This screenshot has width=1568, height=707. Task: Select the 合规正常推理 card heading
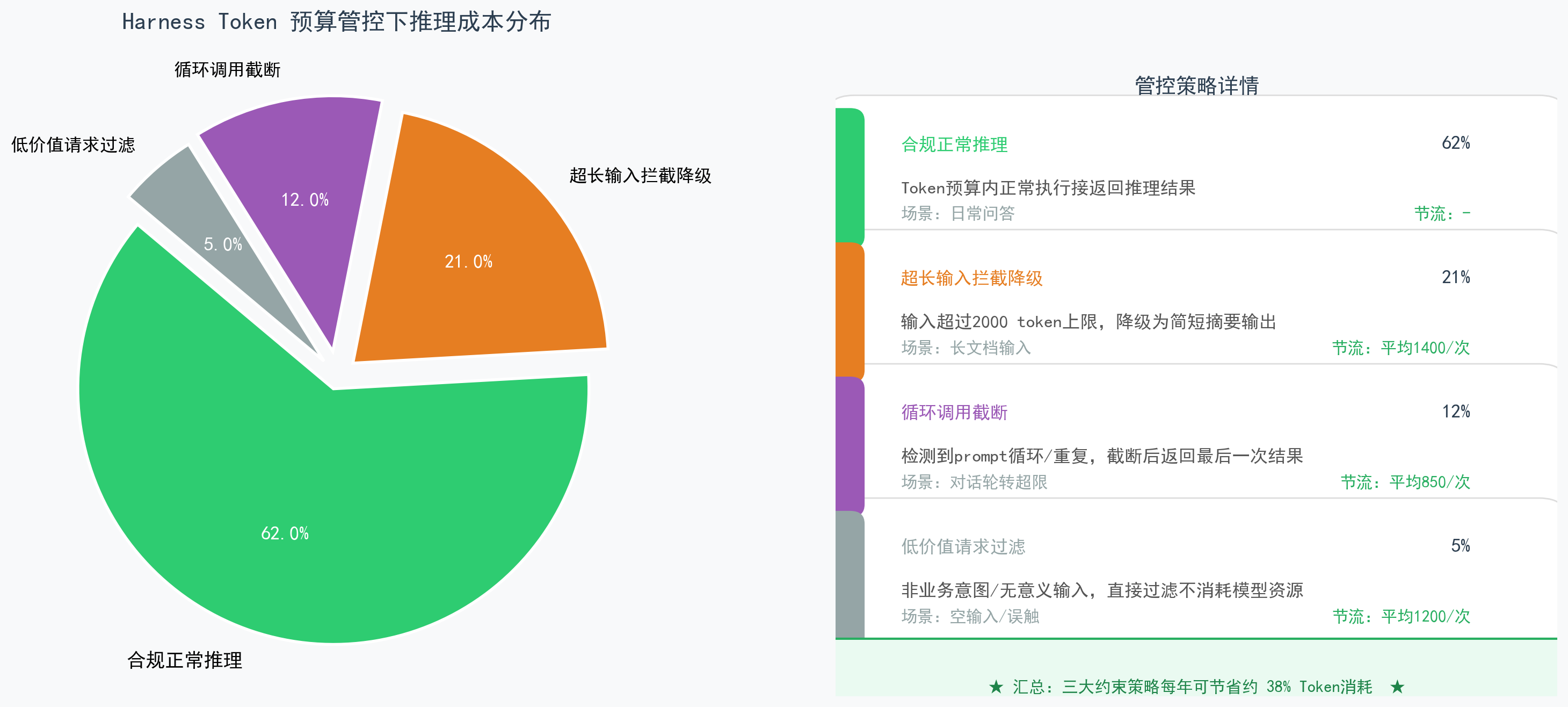coord(954,145)
